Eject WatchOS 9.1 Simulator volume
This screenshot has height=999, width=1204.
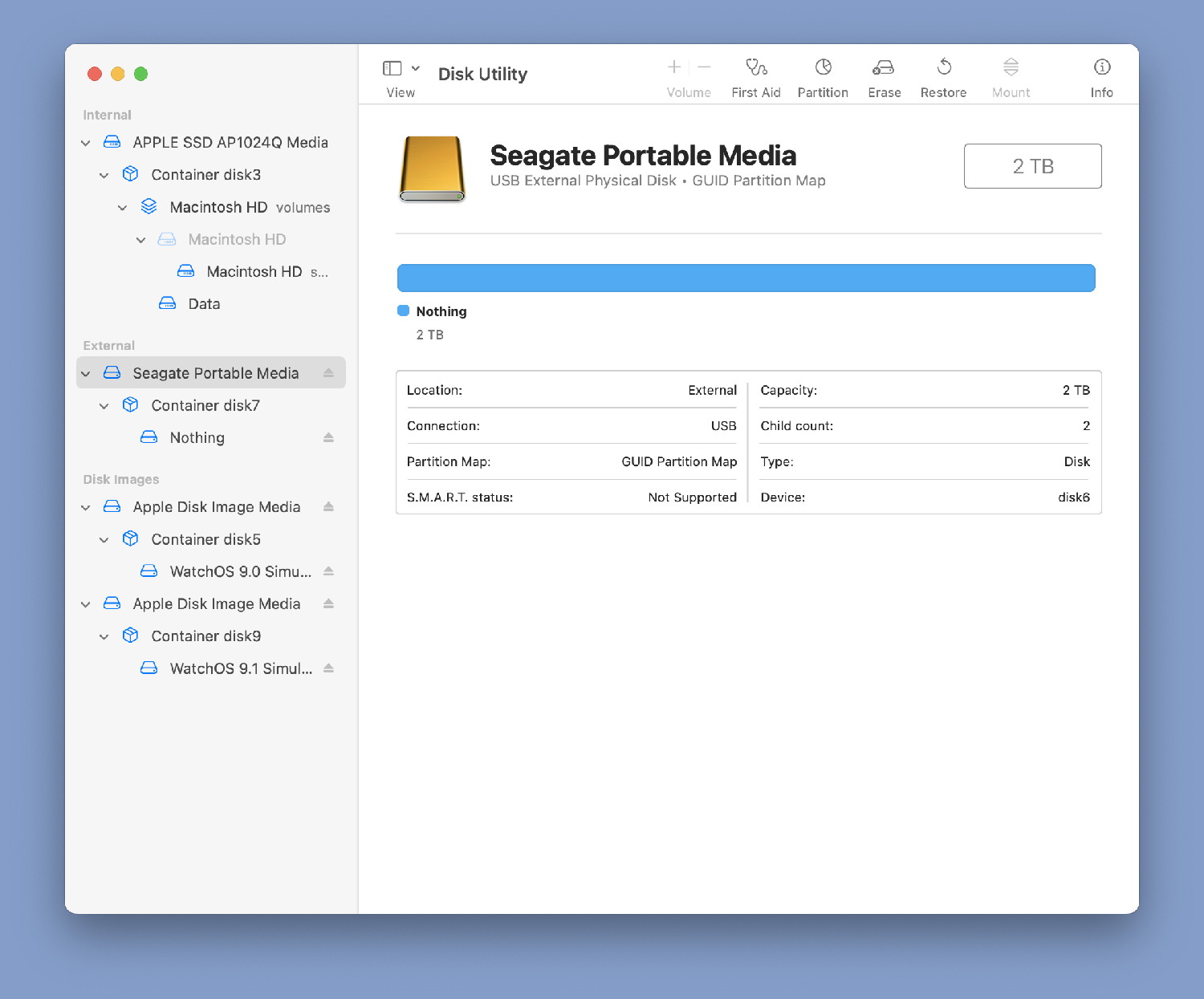coord(328,668)
